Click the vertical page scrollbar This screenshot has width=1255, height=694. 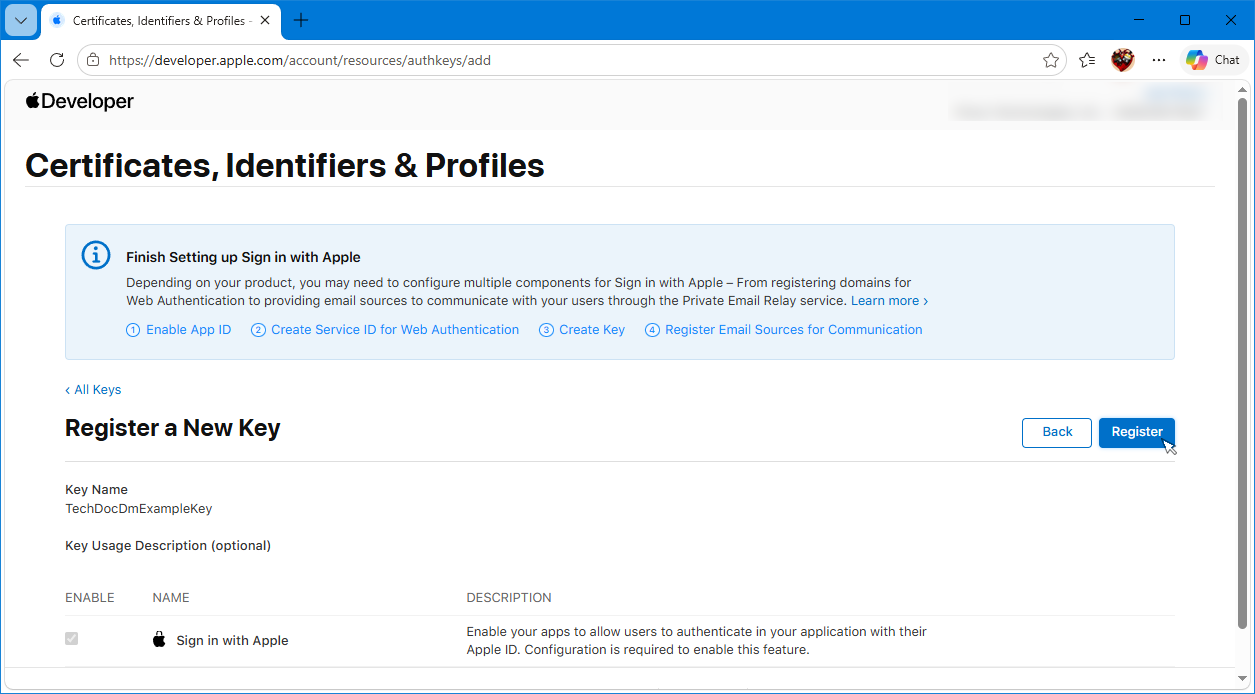[1243, 362]
